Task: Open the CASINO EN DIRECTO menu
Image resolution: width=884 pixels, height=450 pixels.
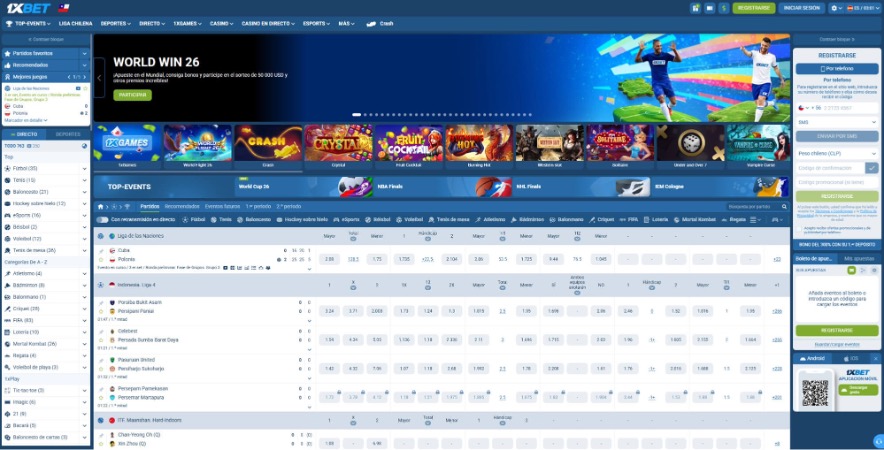Action: click(268, 24)
